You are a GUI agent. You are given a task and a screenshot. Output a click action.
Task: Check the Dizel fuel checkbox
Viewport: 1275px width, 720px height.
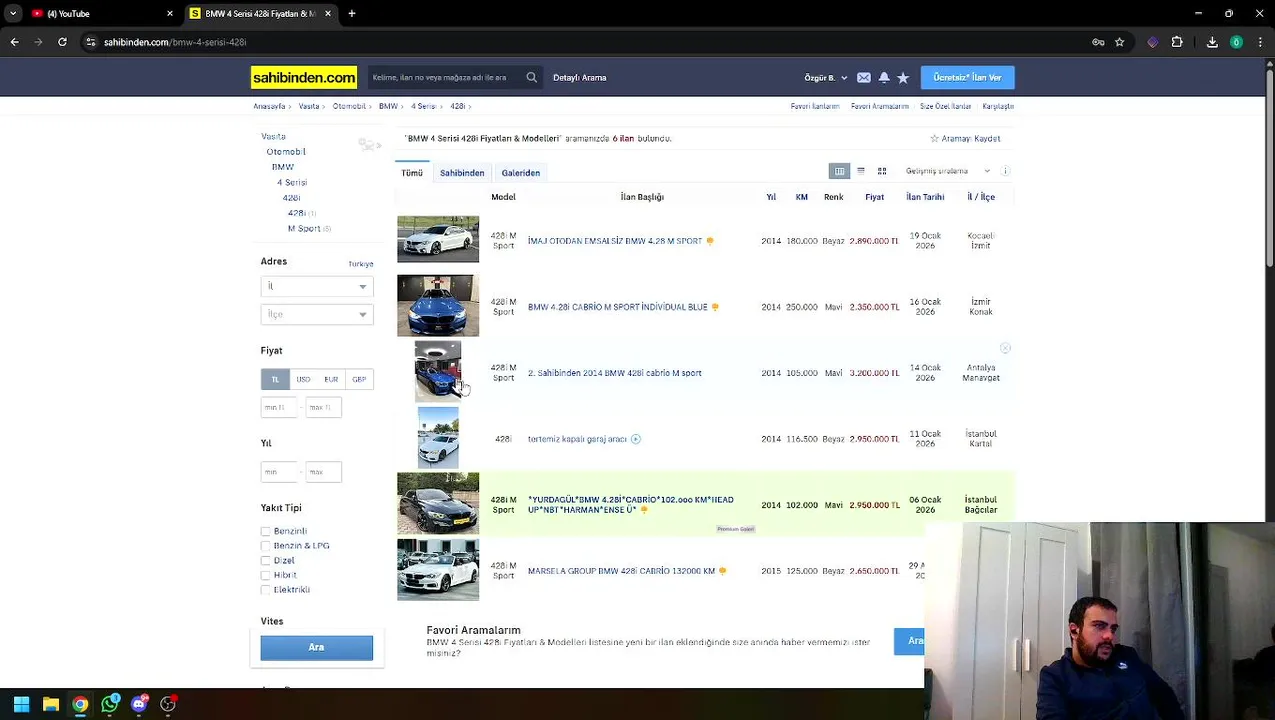tap(266, 561)
